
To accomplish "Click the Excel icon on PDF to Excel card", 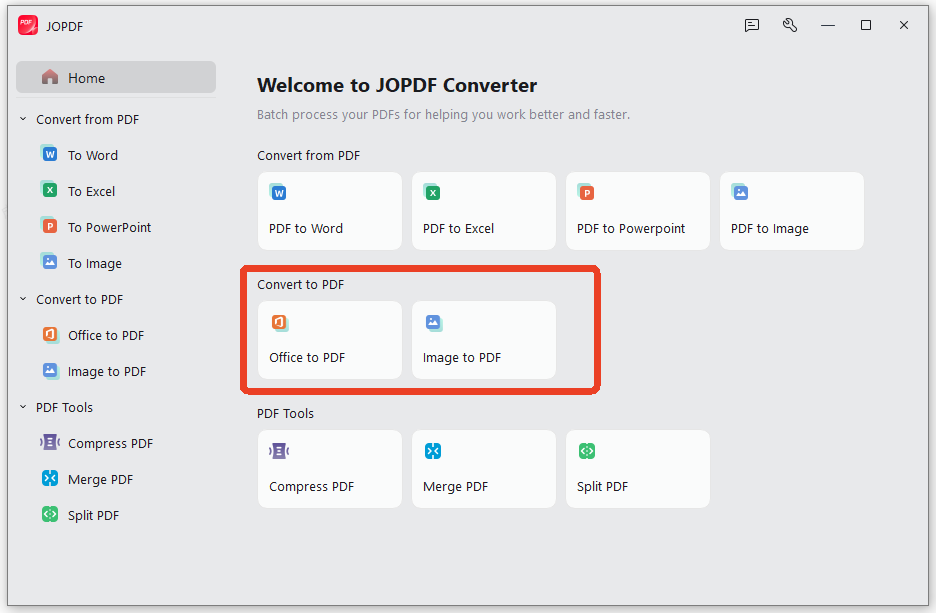I will pyautogui.click(x=432, y=192).
